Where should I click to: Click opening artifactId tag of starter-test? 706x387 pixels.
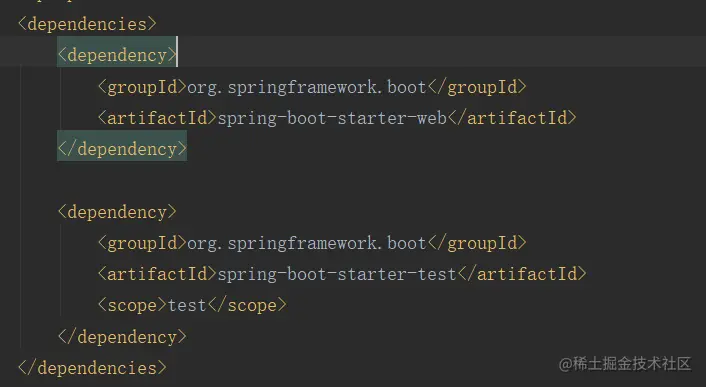tap(158, 274)
